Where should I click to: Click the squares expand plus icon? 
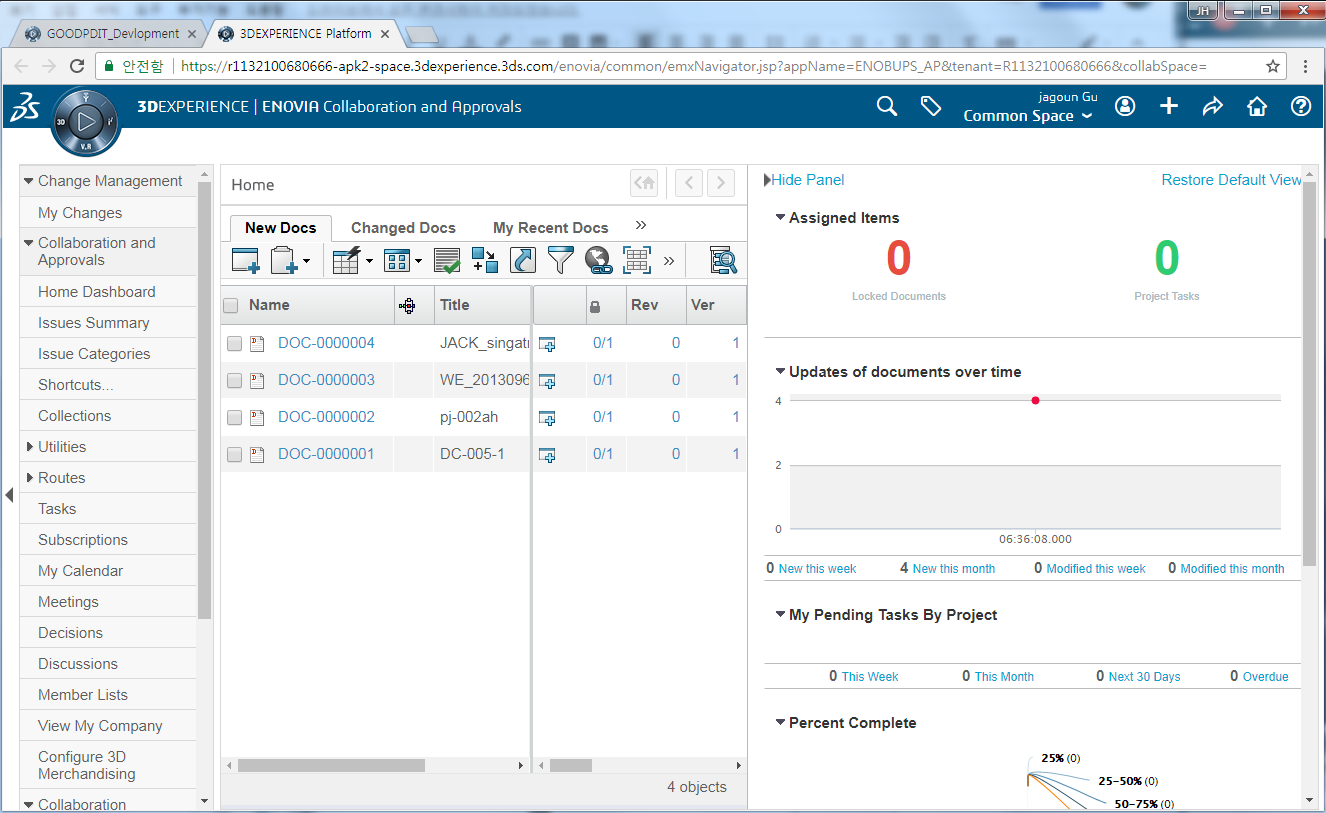pyautogui.click(x=485, y=261)
